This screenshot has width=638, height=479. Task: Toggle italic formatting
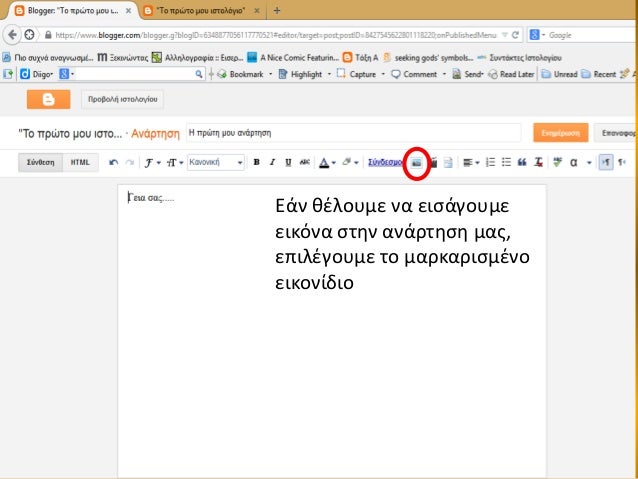[272, 162]
